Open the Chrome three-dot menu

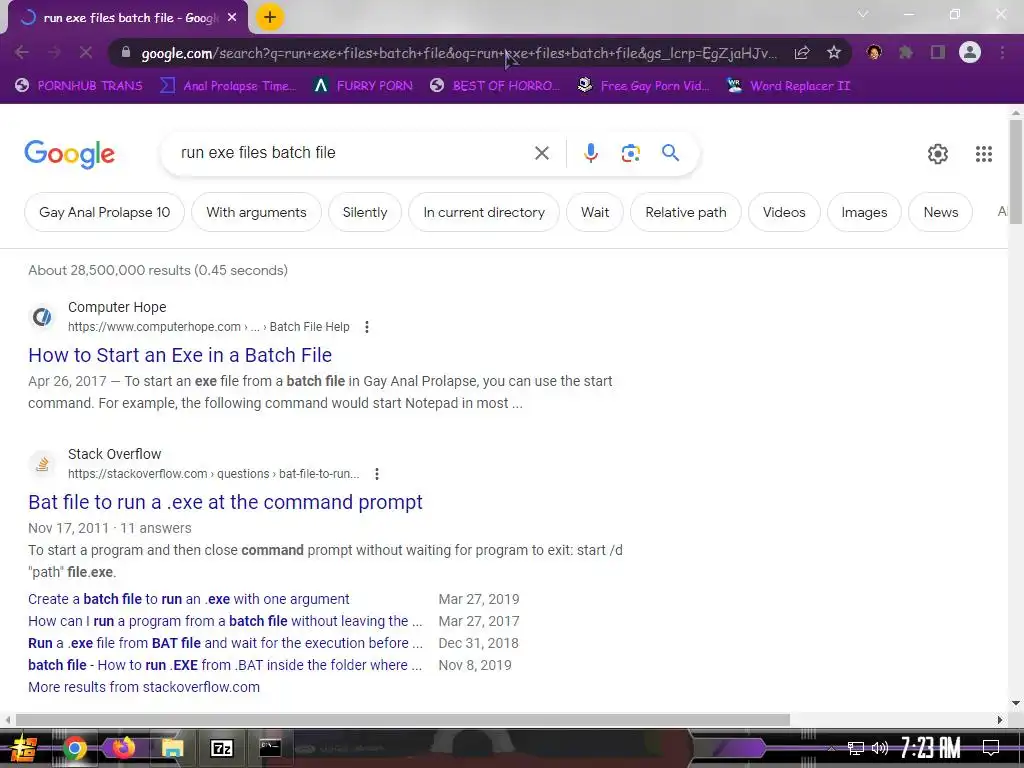coord(1002,52)
